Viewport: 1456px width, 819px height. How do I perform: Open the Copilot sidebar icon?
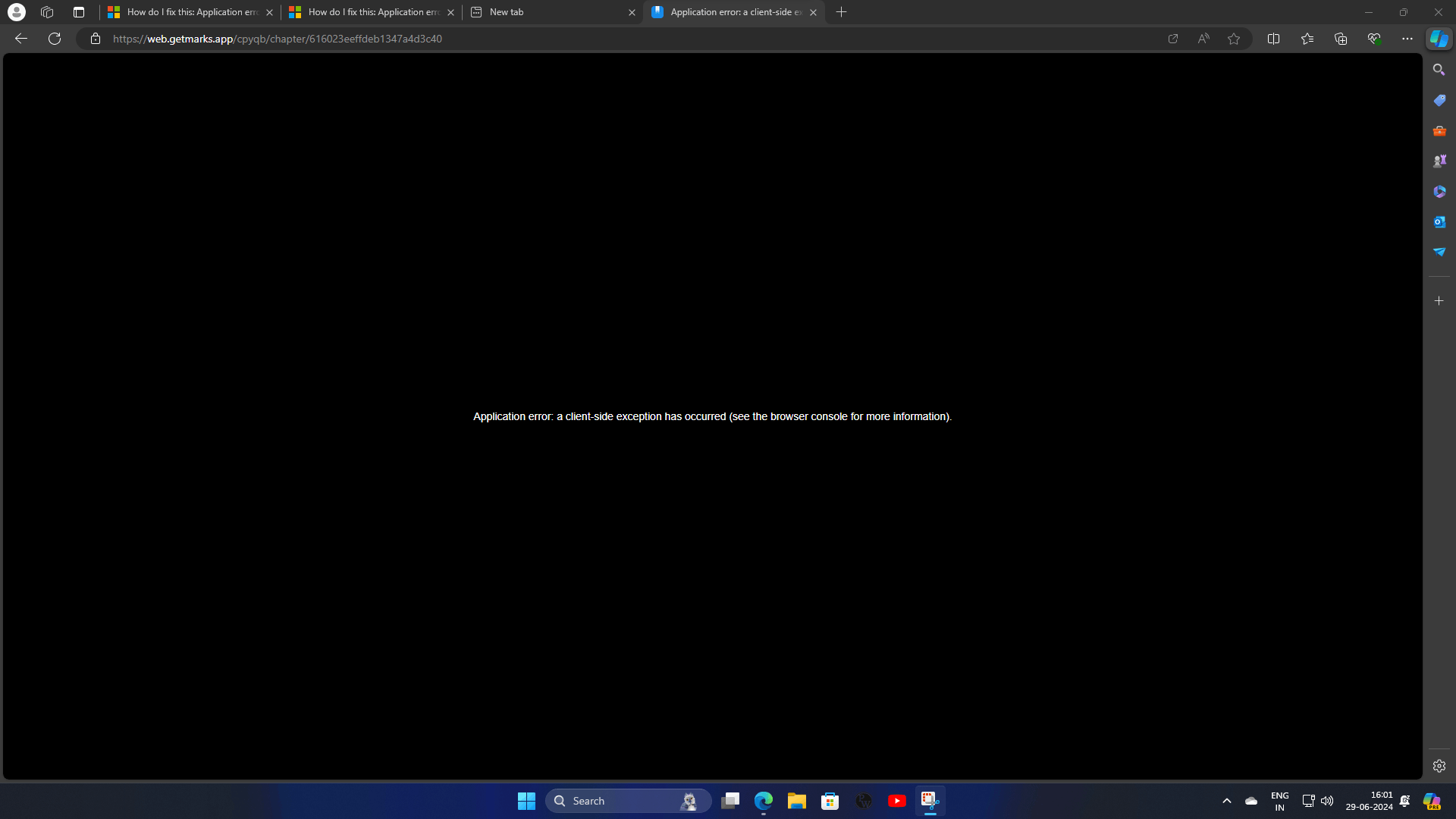tap(1439, 39)
